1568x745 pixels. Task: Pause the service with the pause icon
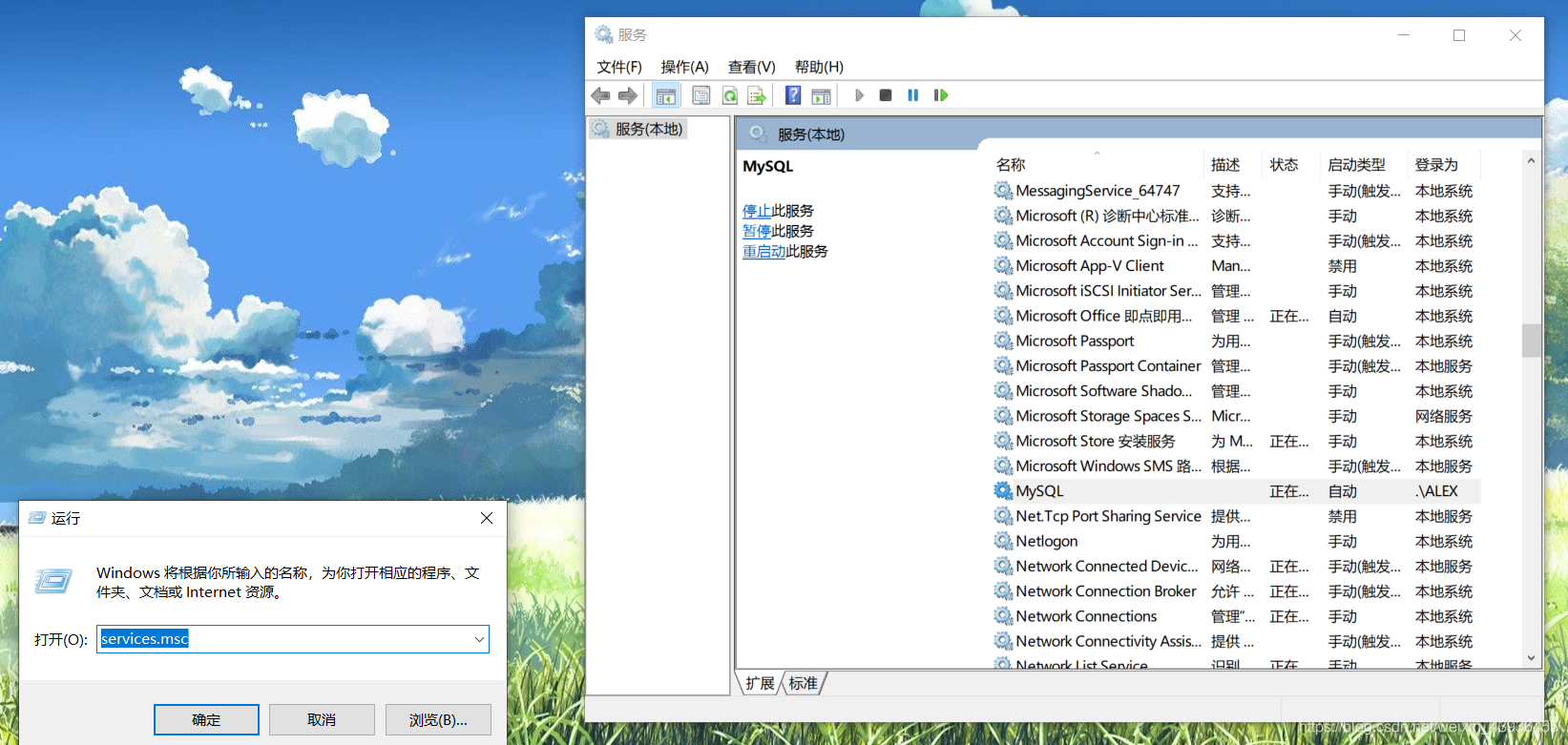point(913,95)
